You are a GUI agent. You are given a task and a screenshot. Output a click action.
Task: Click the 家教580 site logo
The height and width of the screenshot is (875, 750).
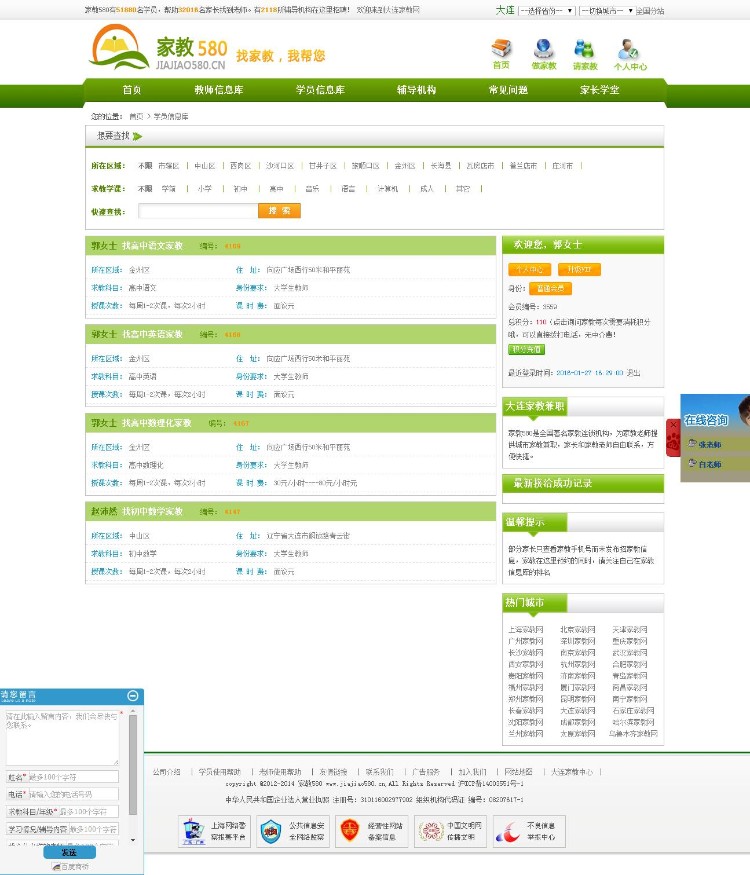(x=158, y=47)
